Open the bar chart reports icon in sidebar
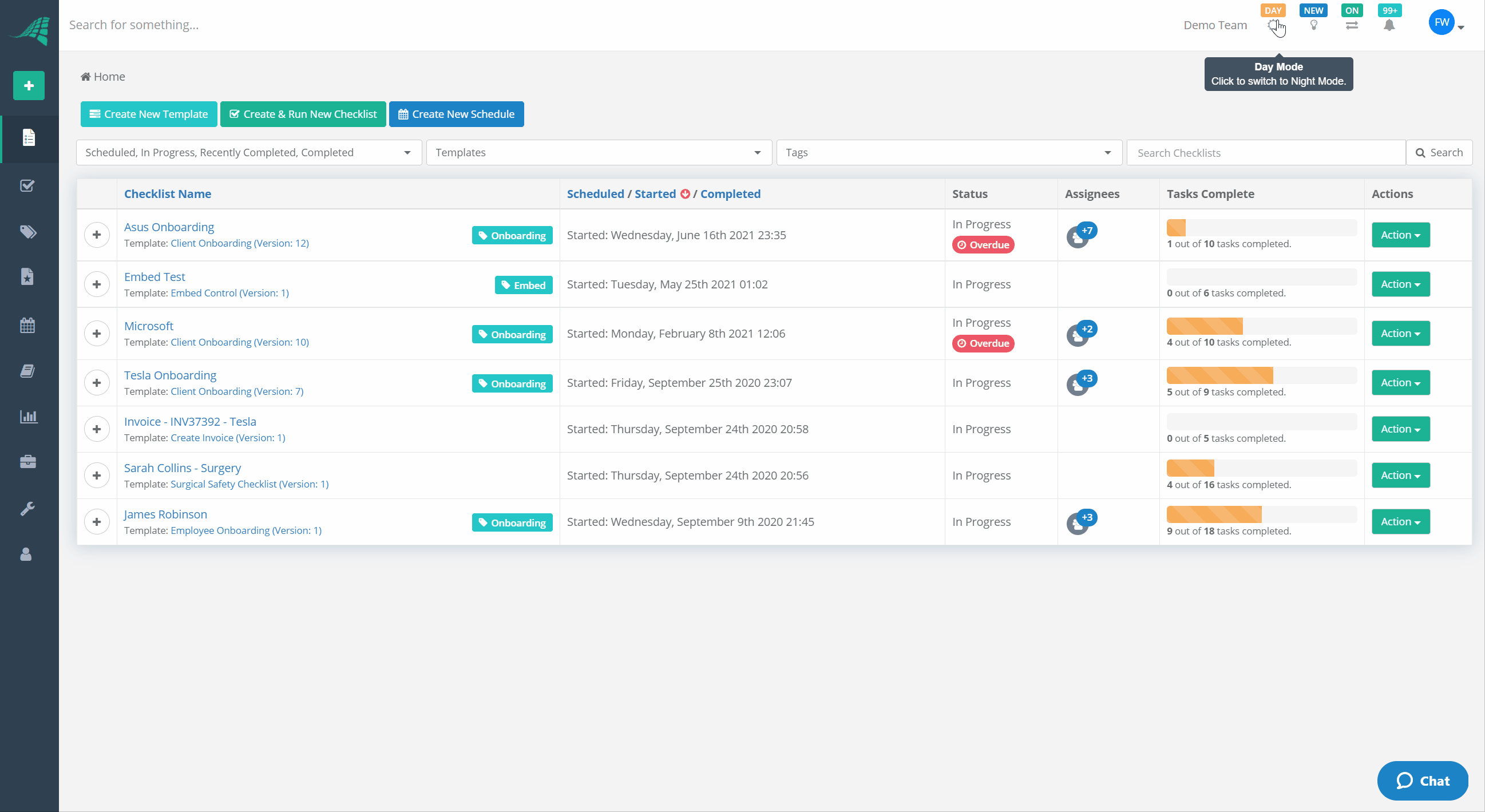 28,416
